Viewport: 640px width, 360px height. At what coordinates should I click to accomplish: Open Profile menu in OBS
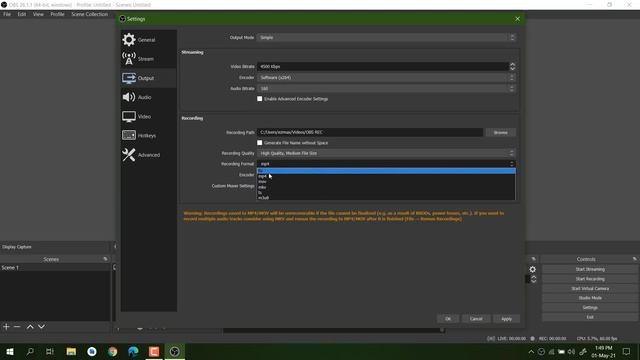click(57, 14)
